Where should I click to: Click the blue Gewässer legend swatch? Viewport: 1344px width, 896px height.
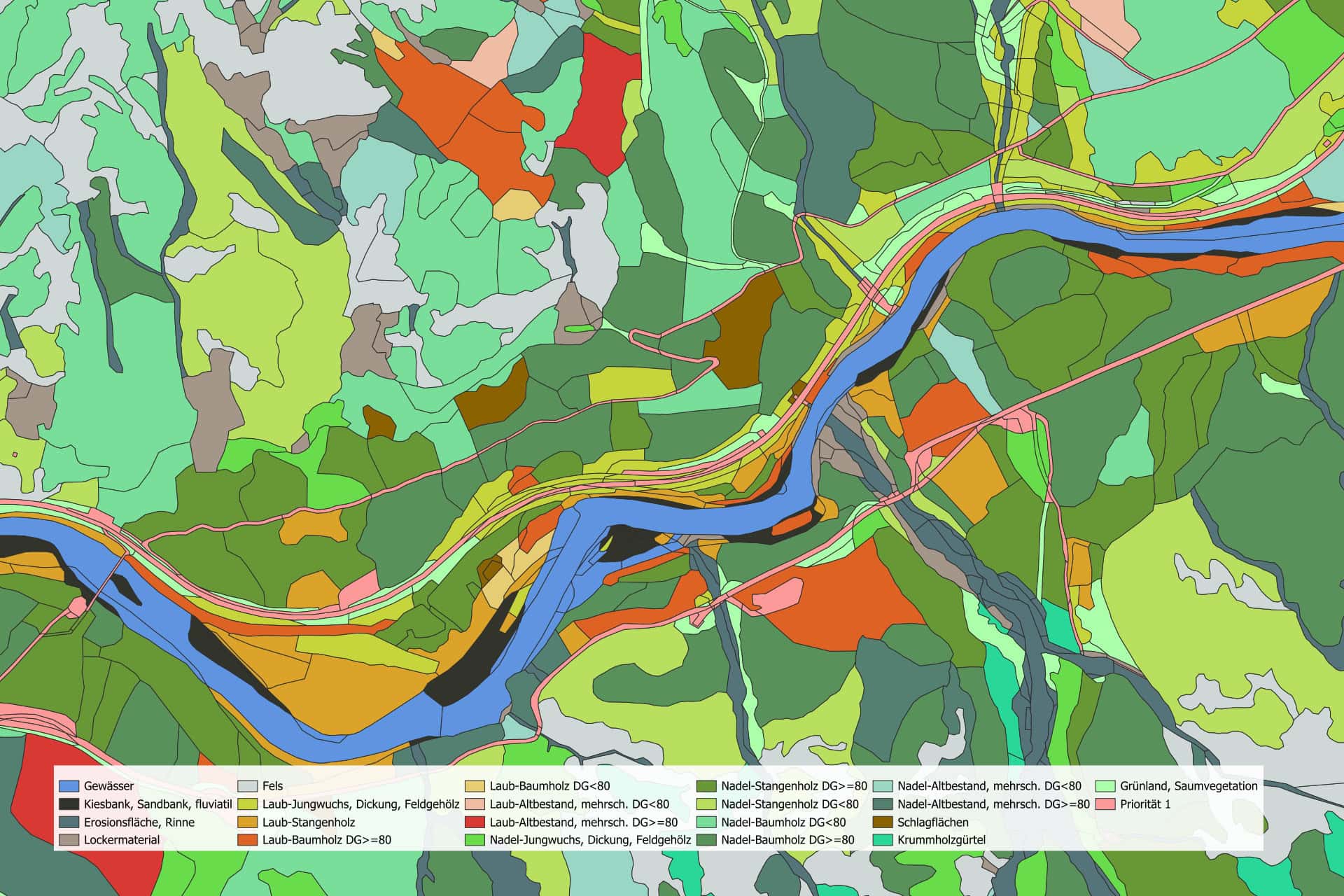click(69, 786)
